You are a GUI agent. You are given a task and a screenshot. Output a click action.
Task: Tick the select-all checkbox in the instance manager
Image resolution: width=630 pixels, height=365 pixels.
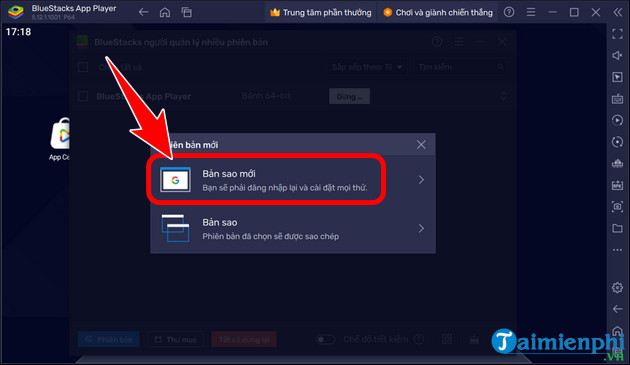click(83, 67)
